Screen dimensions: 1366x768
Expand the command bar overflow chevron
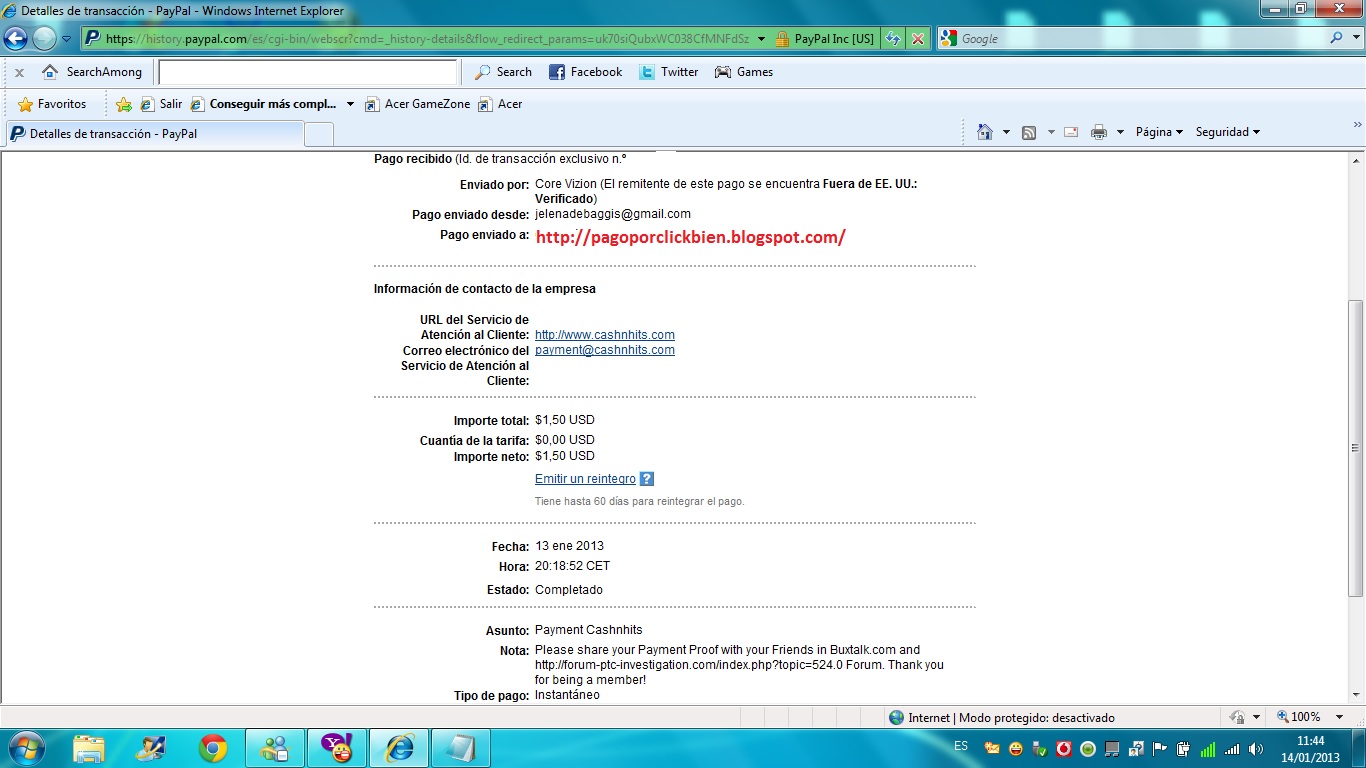coord(1357,125)
